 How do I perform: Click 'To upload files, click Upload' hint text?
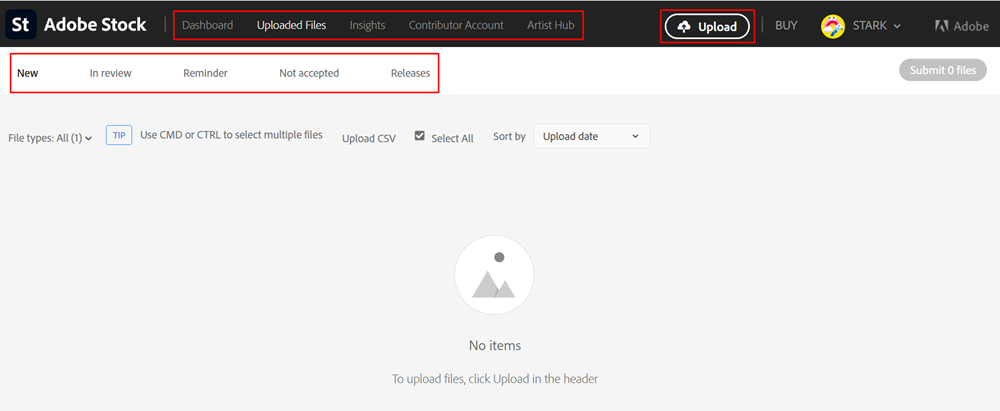(x=495, y=379)
